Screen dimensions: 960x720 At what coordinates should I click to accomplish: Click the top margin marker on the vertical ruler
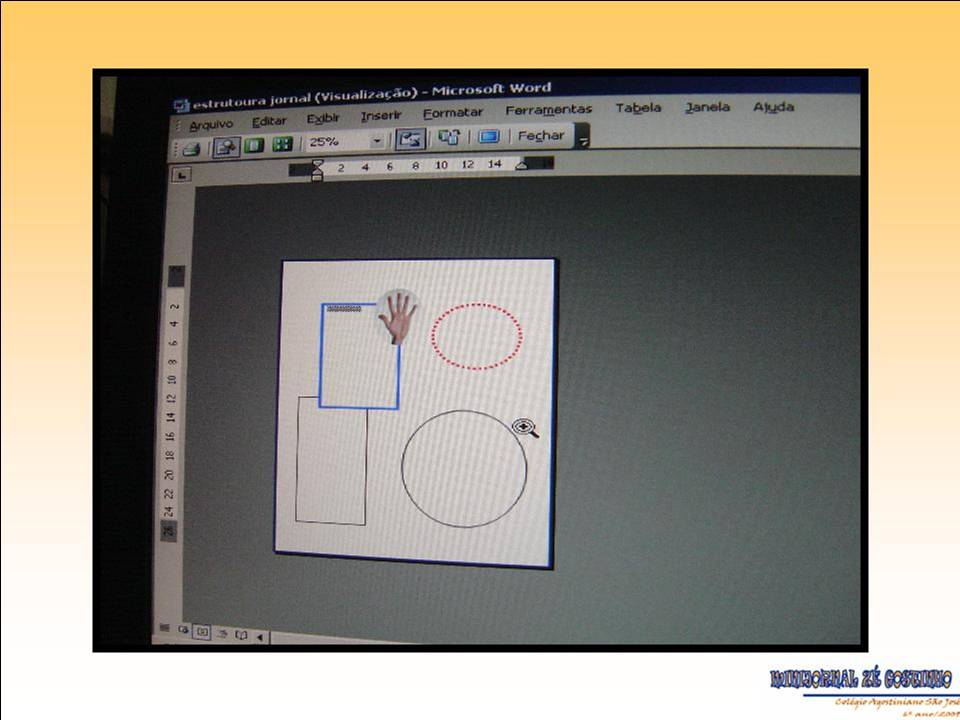[176, 277]
